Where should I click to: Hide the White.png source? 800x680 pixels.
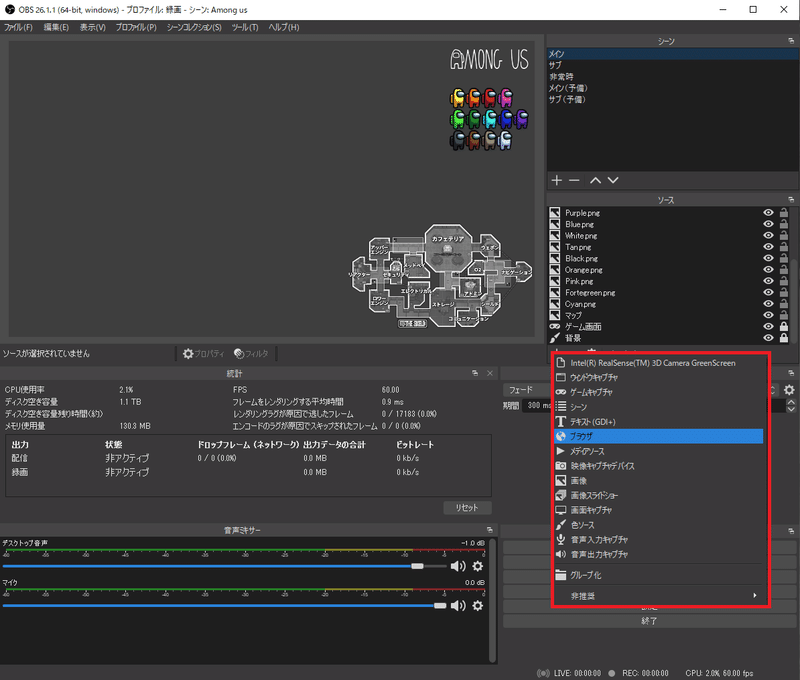tap(768, 236)
